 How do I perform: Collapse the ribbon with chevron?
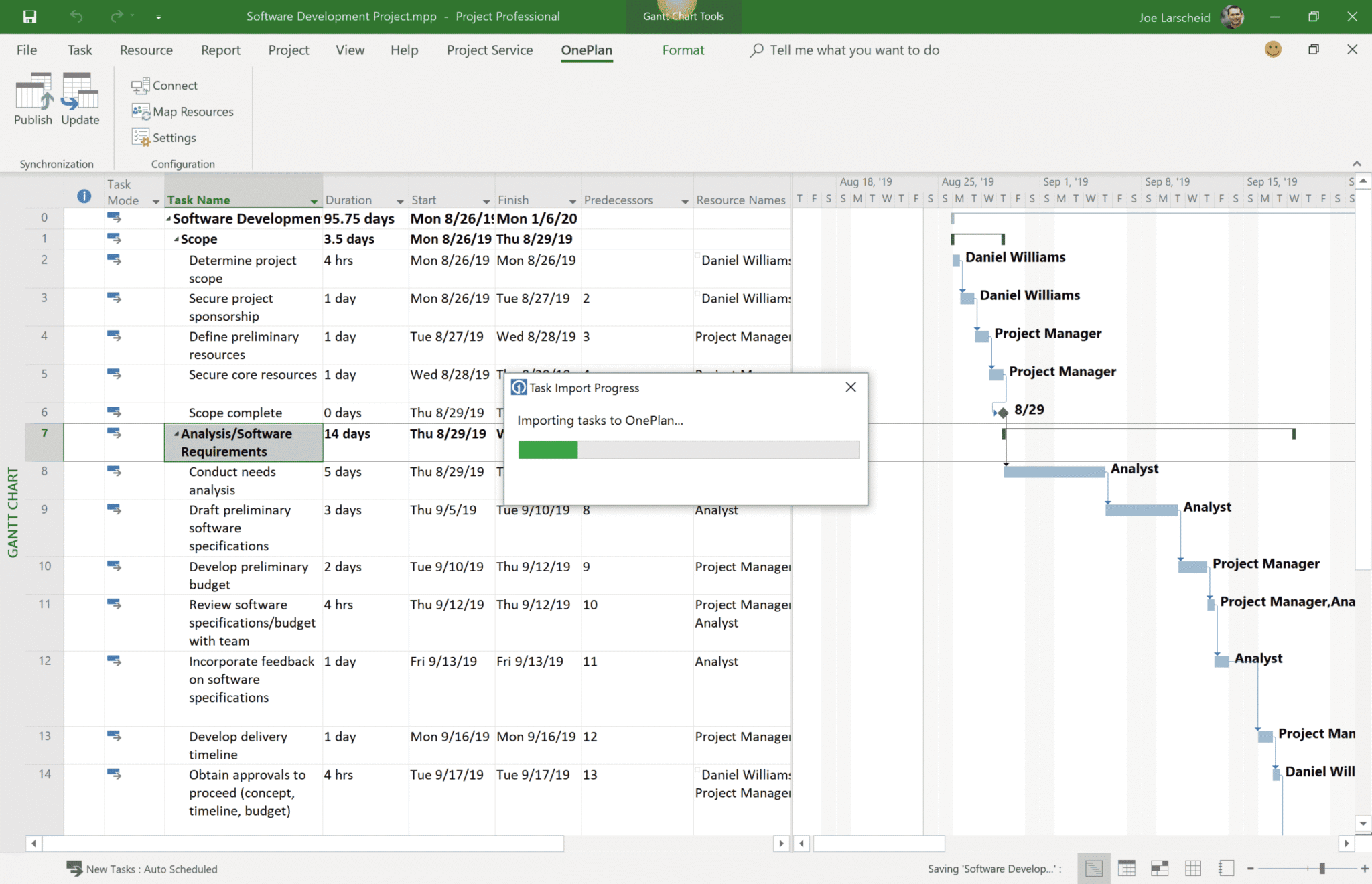coord(1357,163)
